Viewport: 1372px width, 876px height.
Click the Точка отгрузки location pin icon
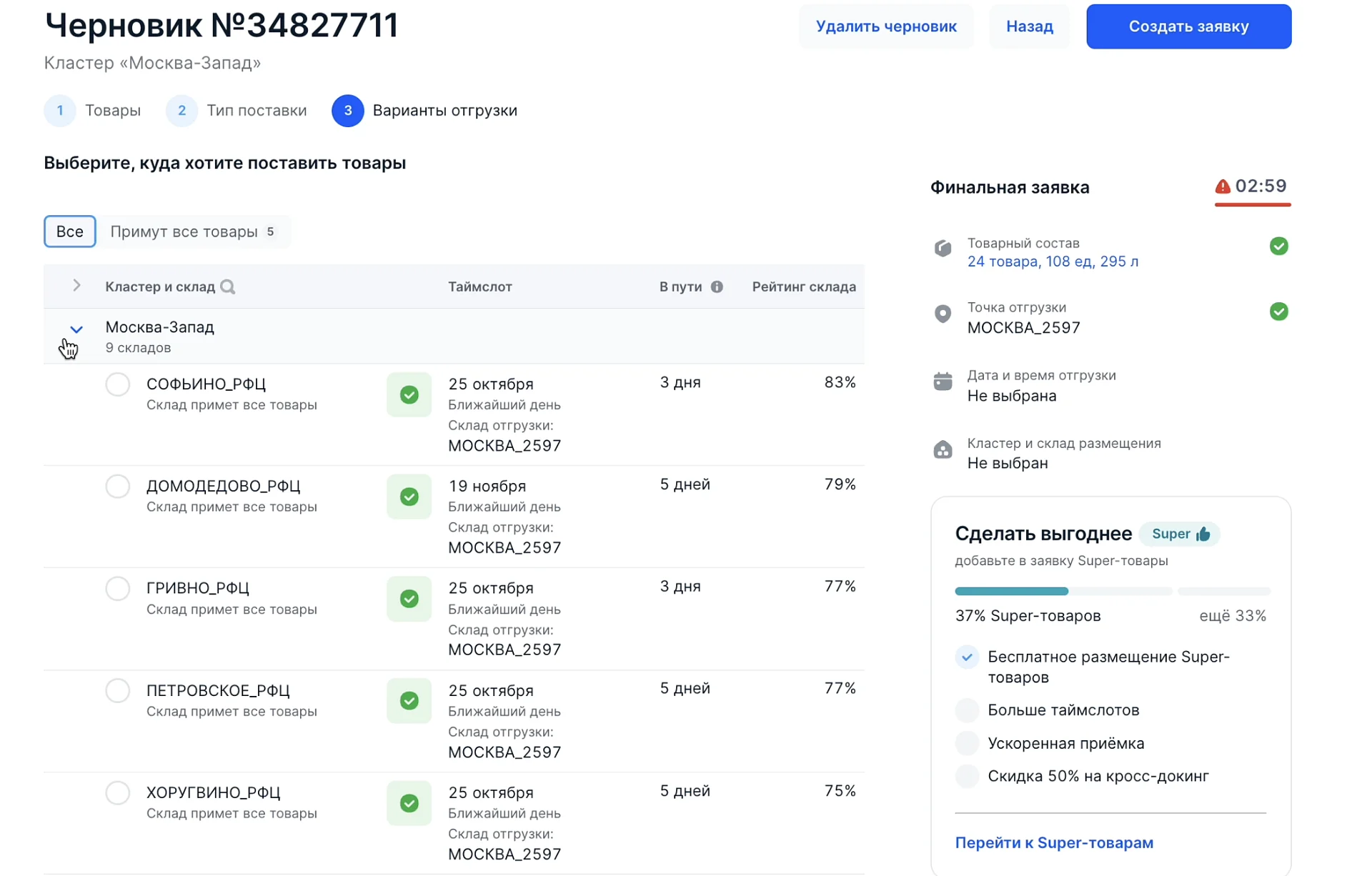[x=943, y=314]
